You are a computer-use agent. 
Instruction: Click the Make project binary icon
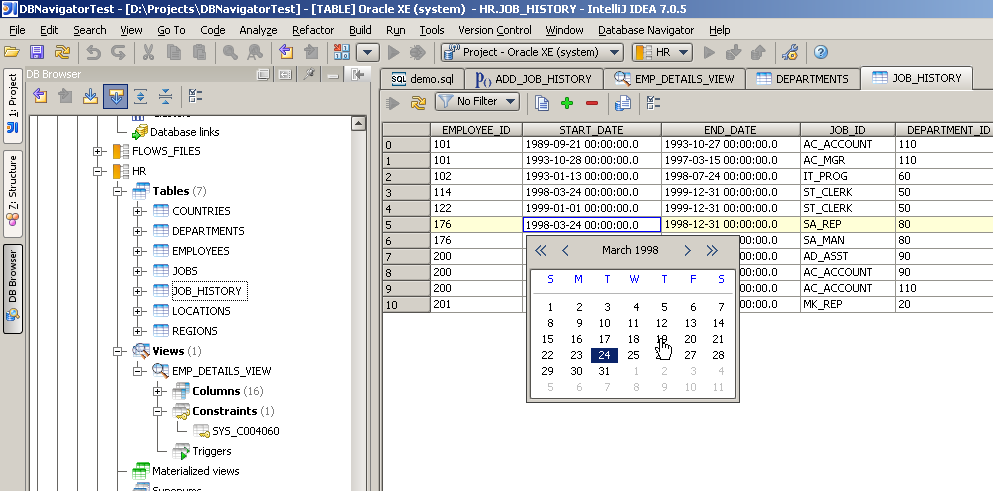click(x=342, y=52)
